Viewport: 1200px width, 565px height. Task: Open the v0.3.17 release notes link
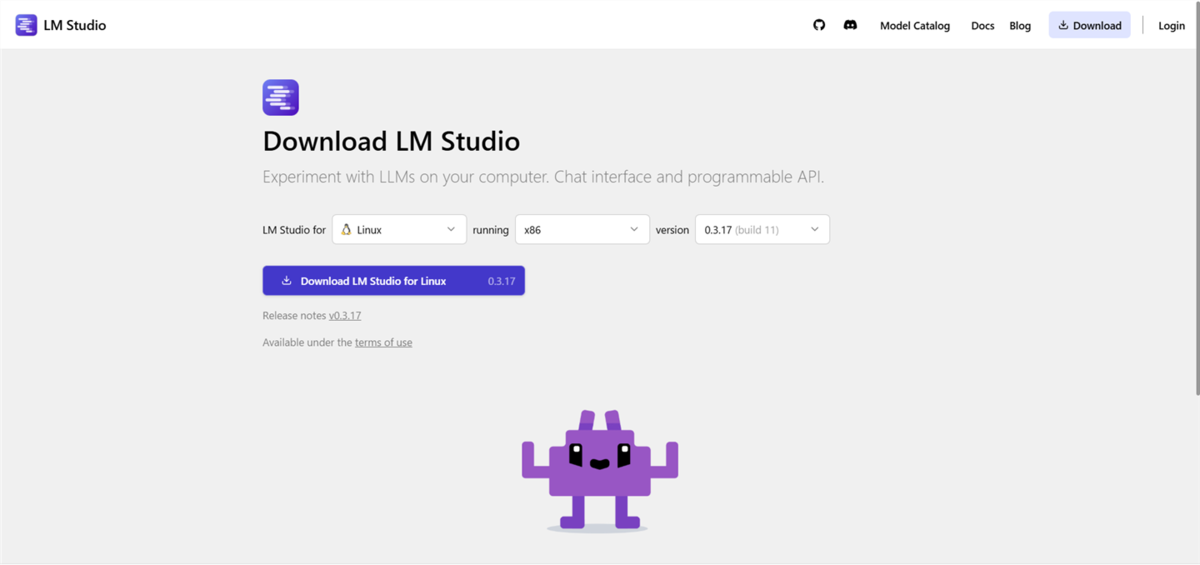(x=345, y=315)
